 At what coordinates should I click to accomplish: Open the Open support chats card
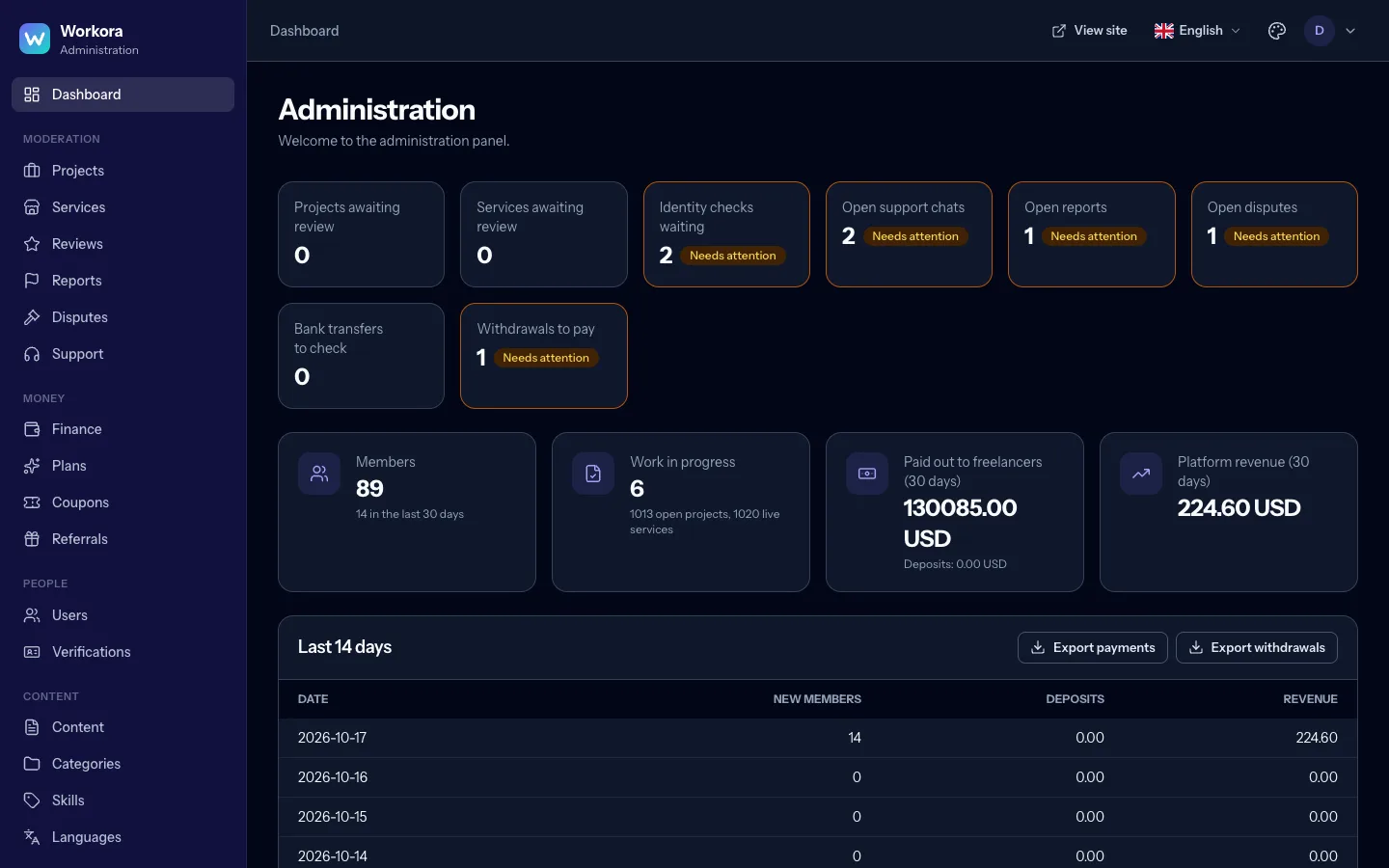pyautogui.click(x=909, y=234)
